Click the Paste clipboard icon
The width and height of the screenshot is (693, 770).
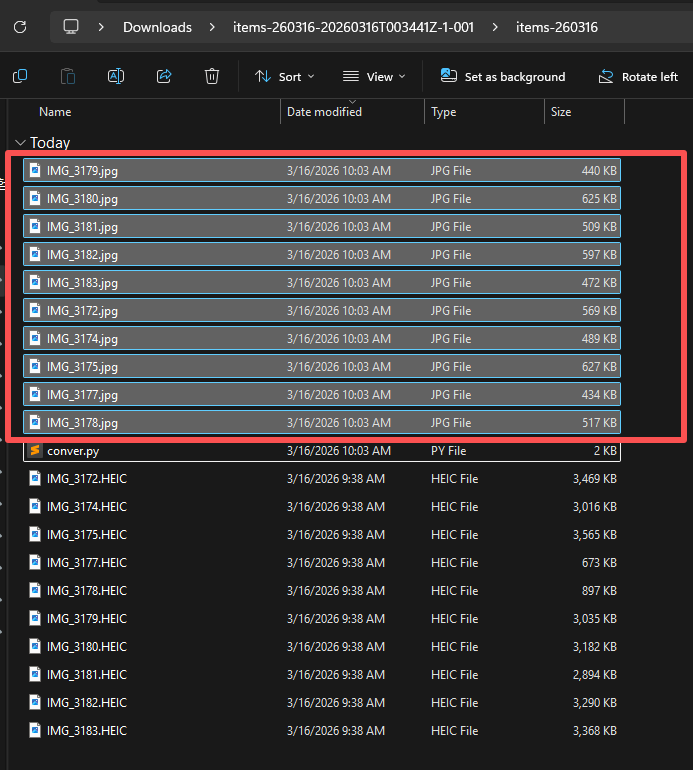68,76
